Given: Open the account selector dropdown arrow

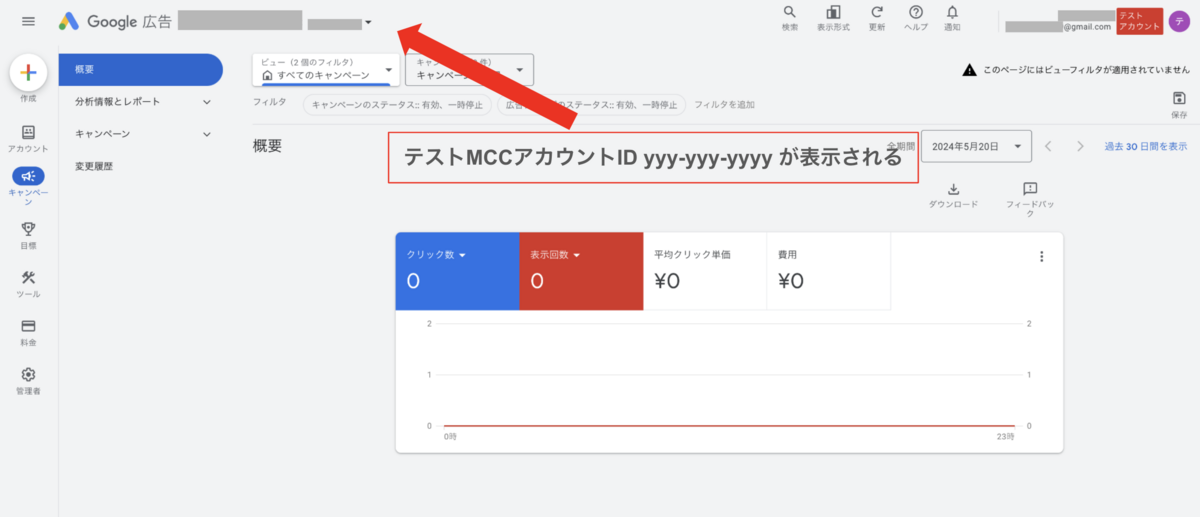Looking at the screenshot, I should point(368,22).
